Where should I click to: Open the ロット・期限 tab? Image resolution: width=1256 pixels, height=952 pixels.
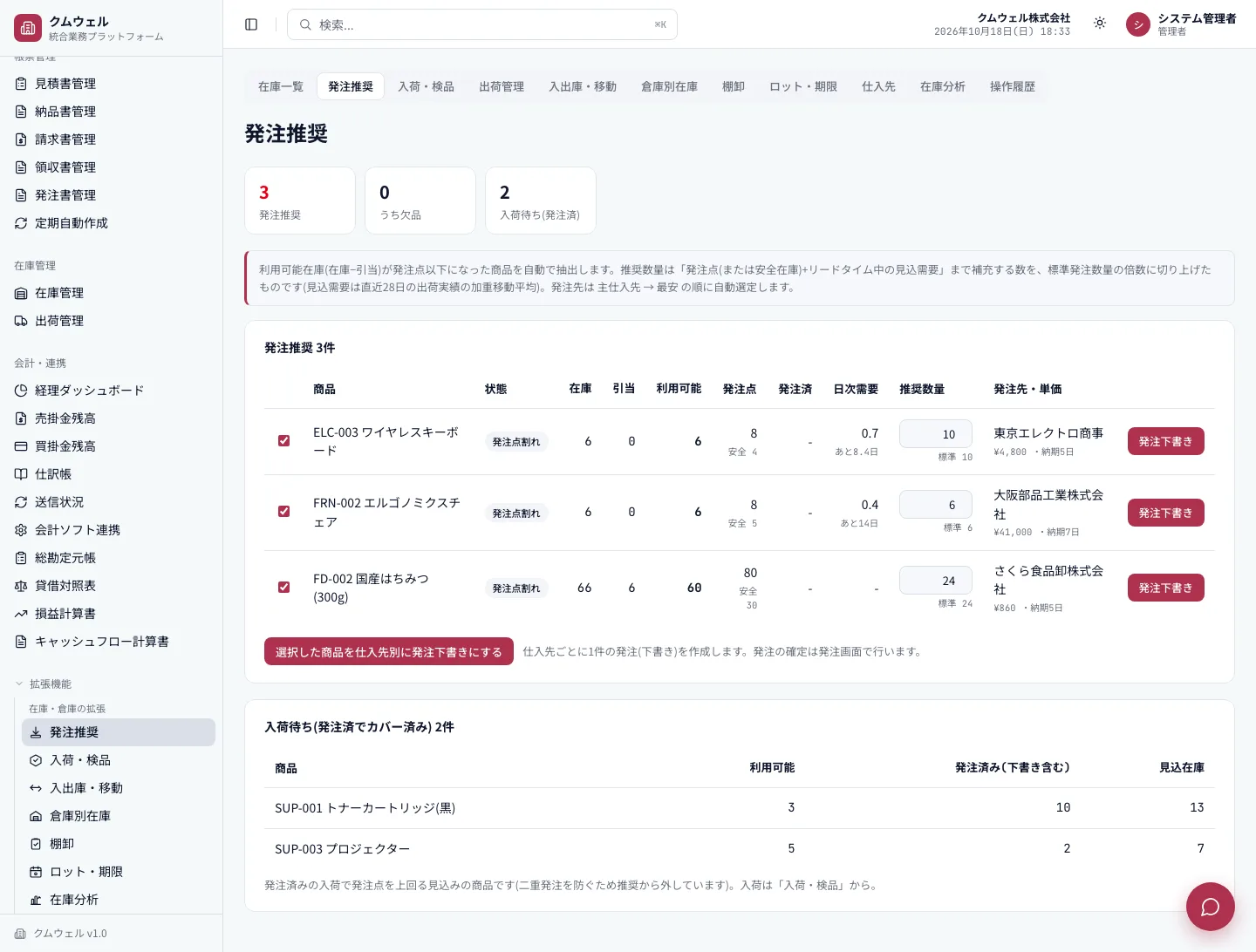point(803,86)
